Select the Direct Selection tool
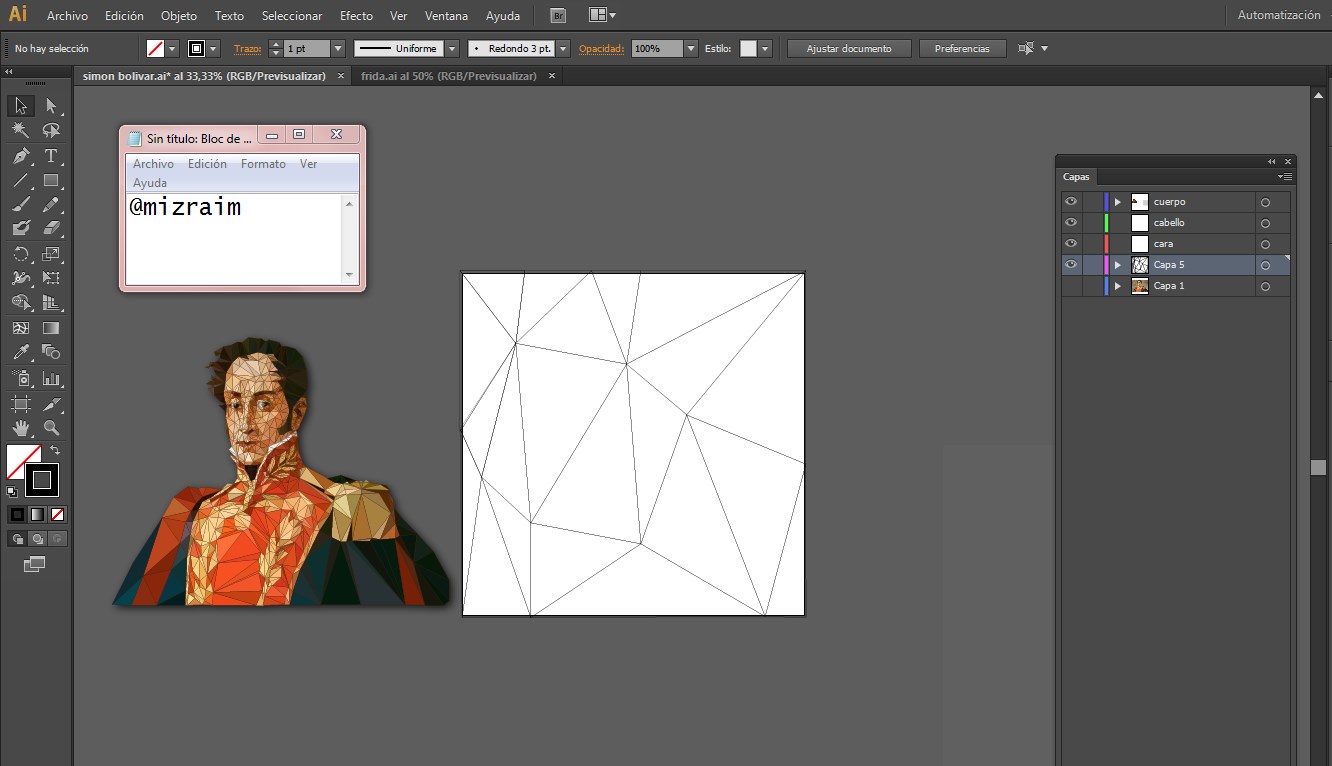 point(51,106)
